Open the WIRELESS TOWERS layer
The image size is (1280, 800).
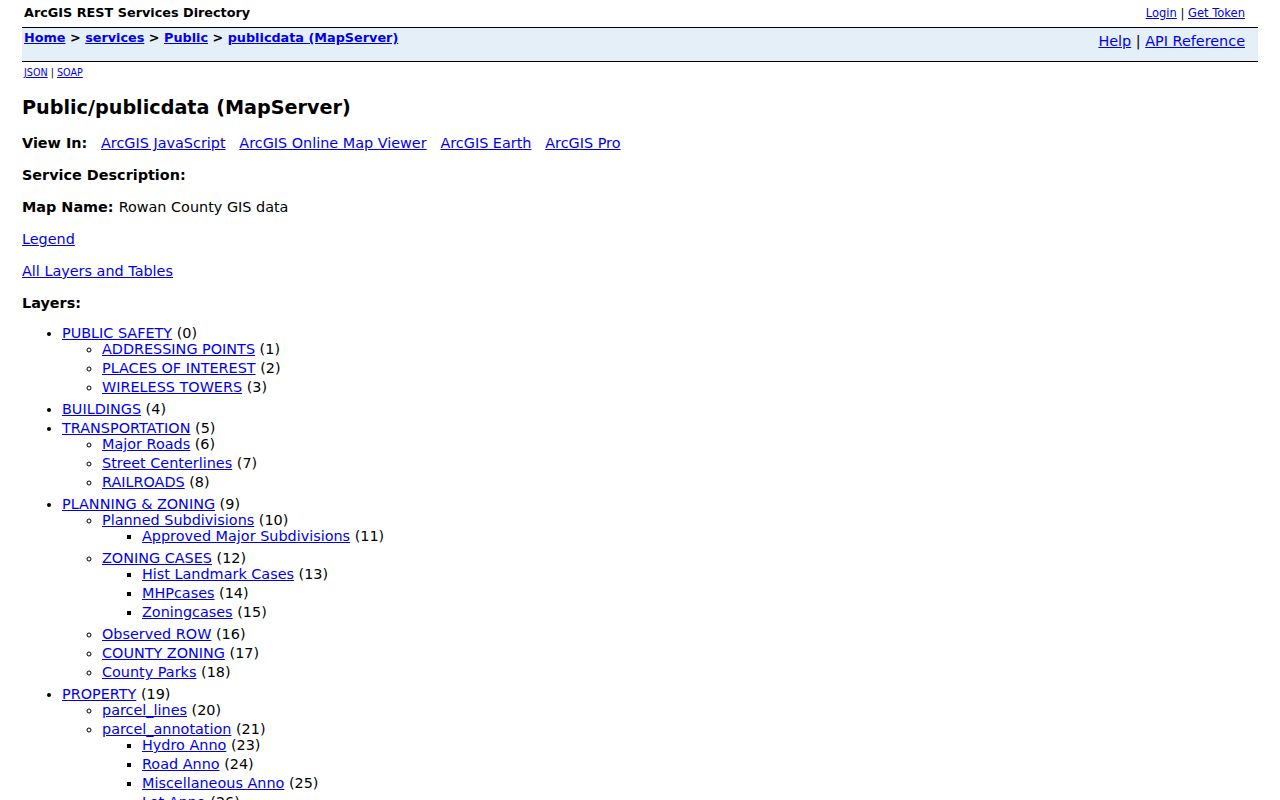point(172,387)
